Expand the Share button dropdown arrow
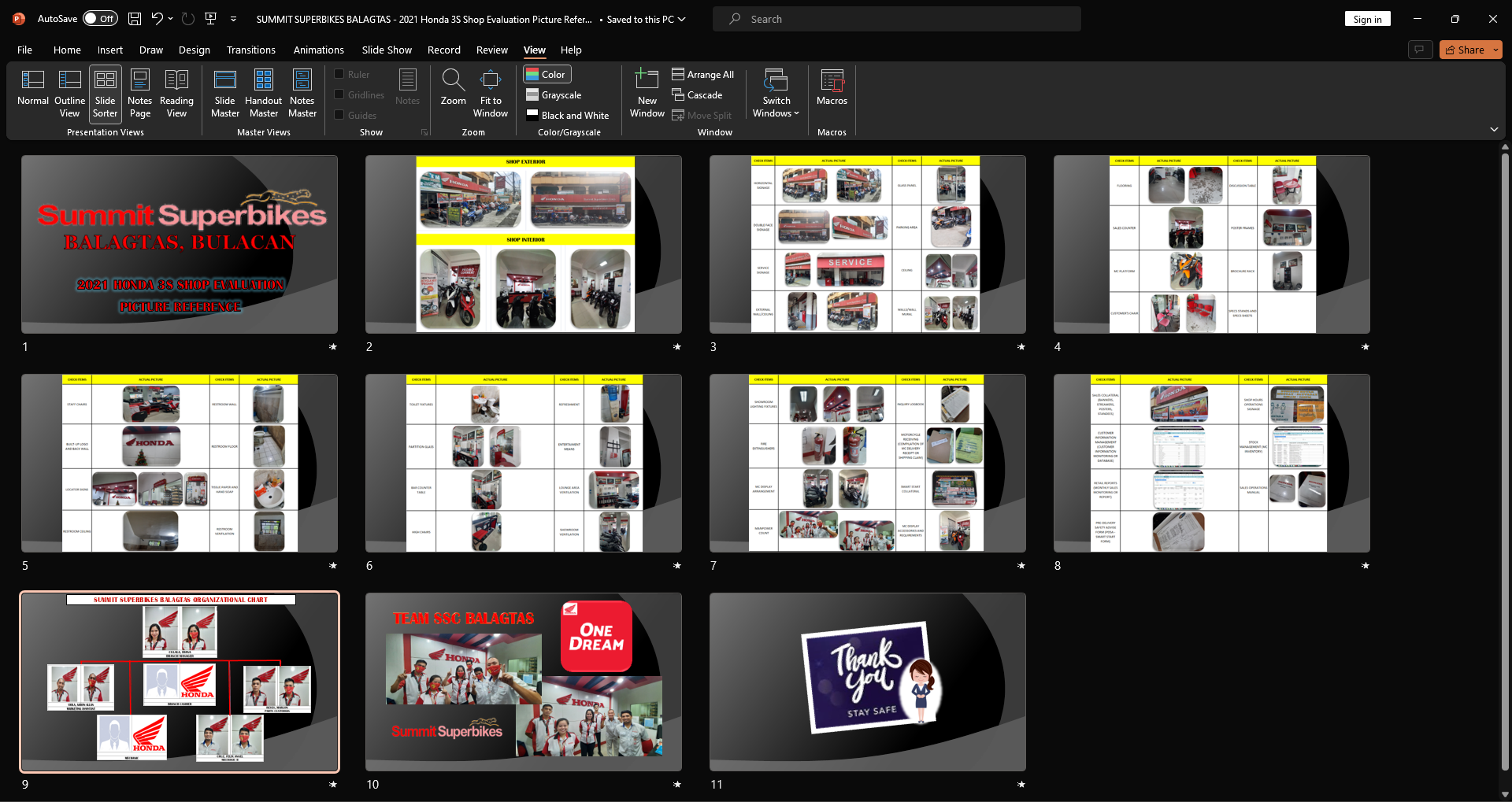Image resolution: width=1512 pixels, height=802 pixels. (x=1495, y=50)
